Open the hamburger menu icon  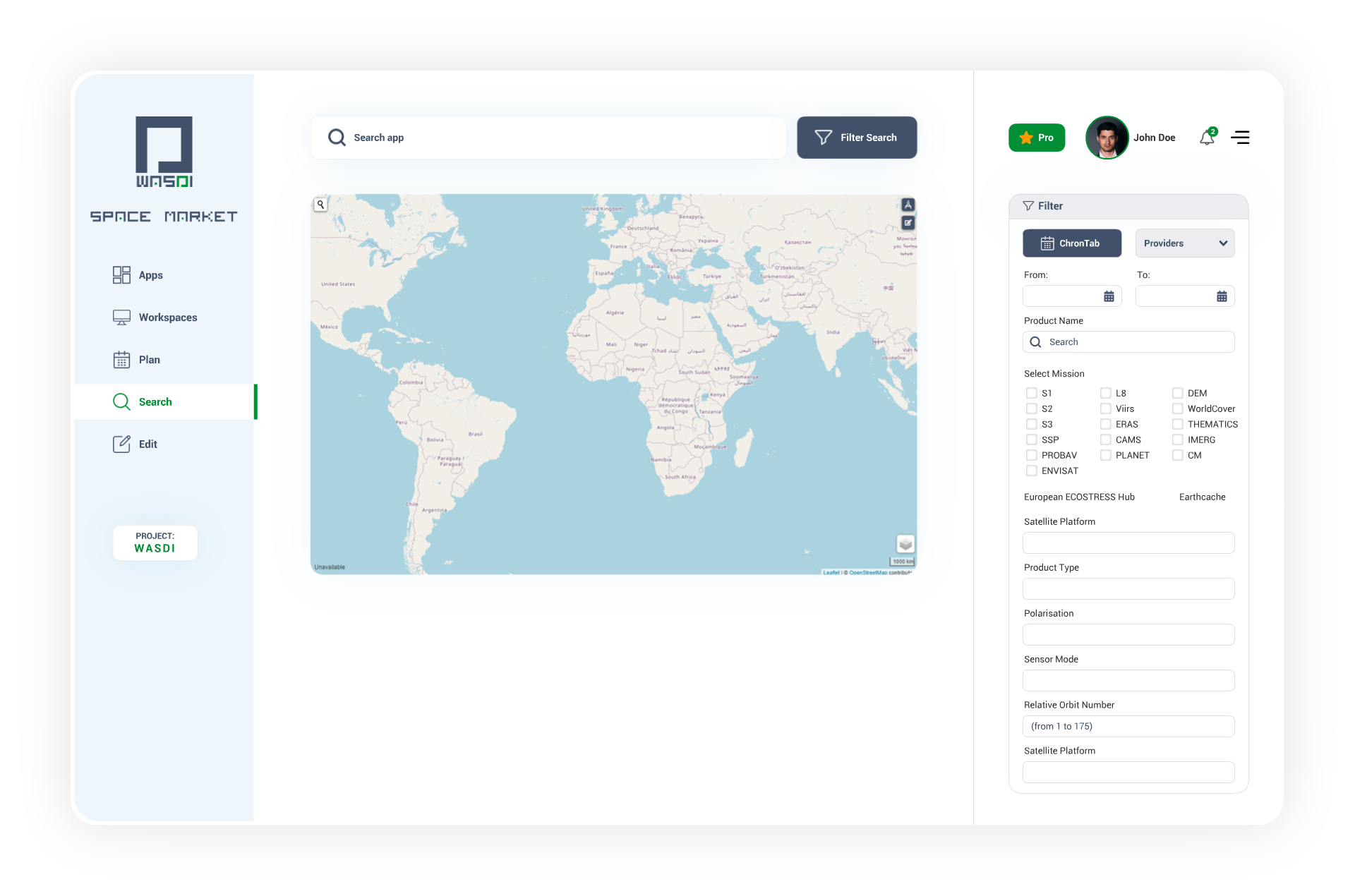coord(1240,138)
